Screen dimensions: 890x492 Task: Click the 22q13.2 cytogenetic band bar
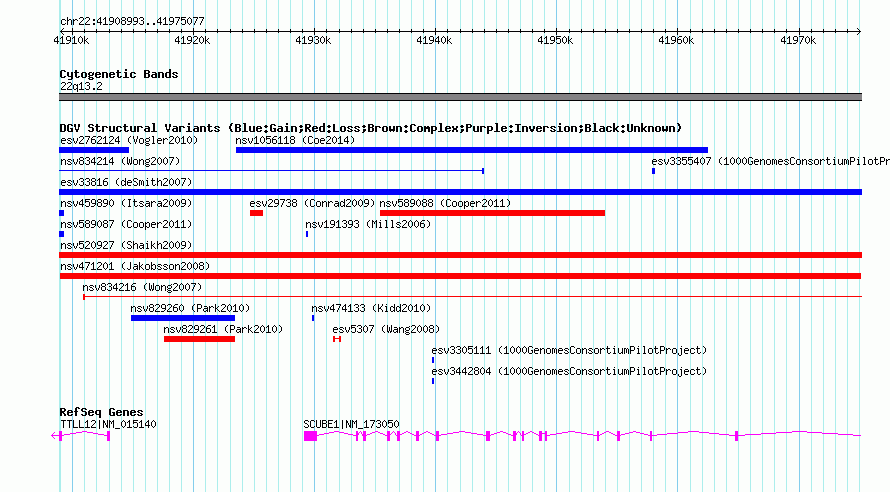pyautogui.click(x=460, y=97)
